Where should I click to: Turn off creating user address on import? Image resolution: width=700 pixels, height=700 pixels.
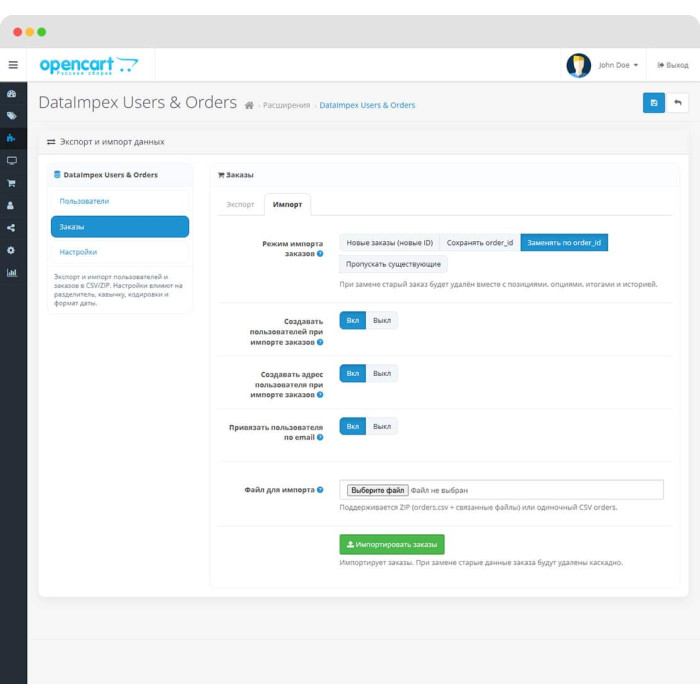382,374
